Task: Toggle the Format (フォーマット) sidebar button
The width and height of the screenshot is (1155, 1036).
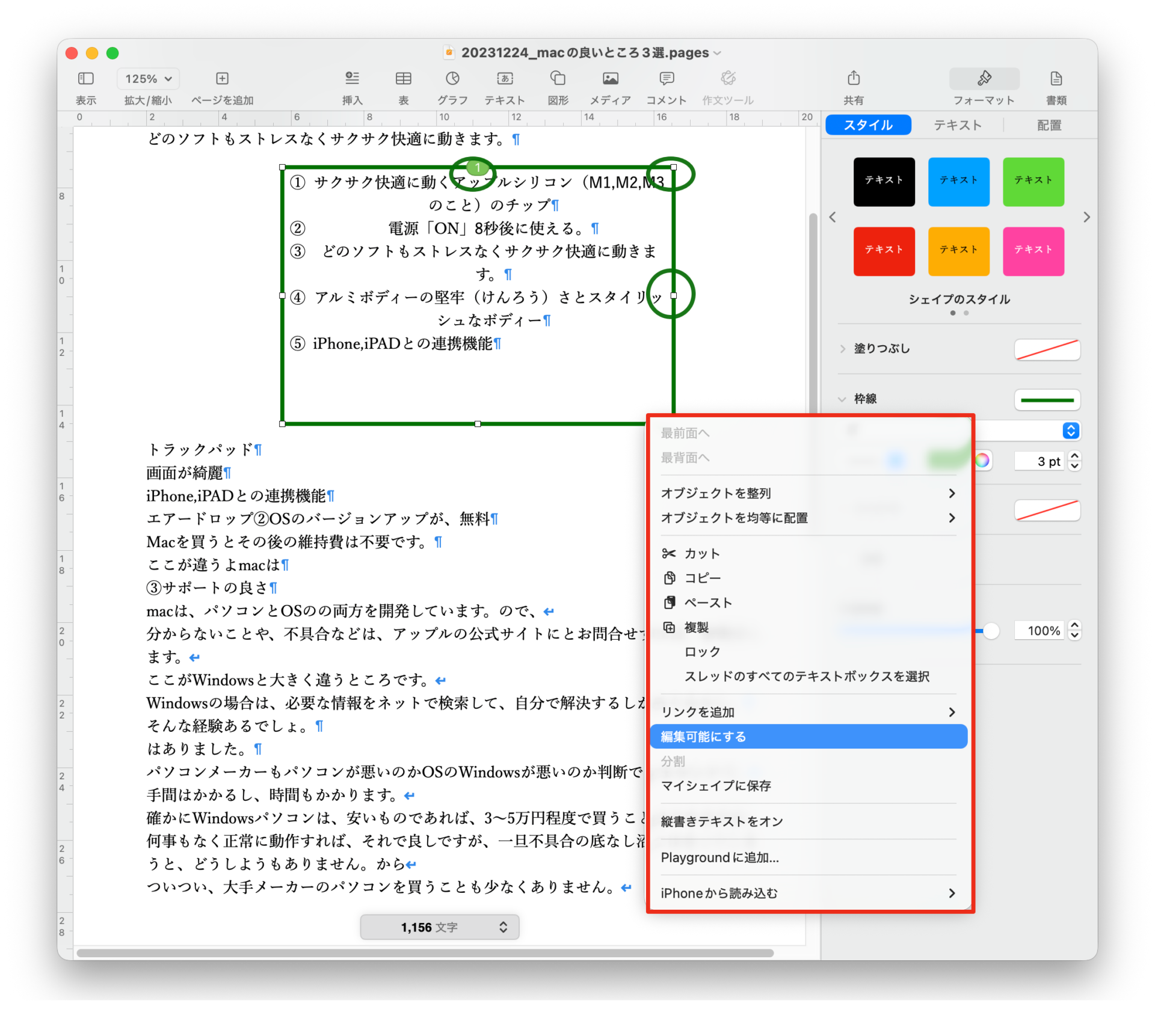Action: pos(984,79)
